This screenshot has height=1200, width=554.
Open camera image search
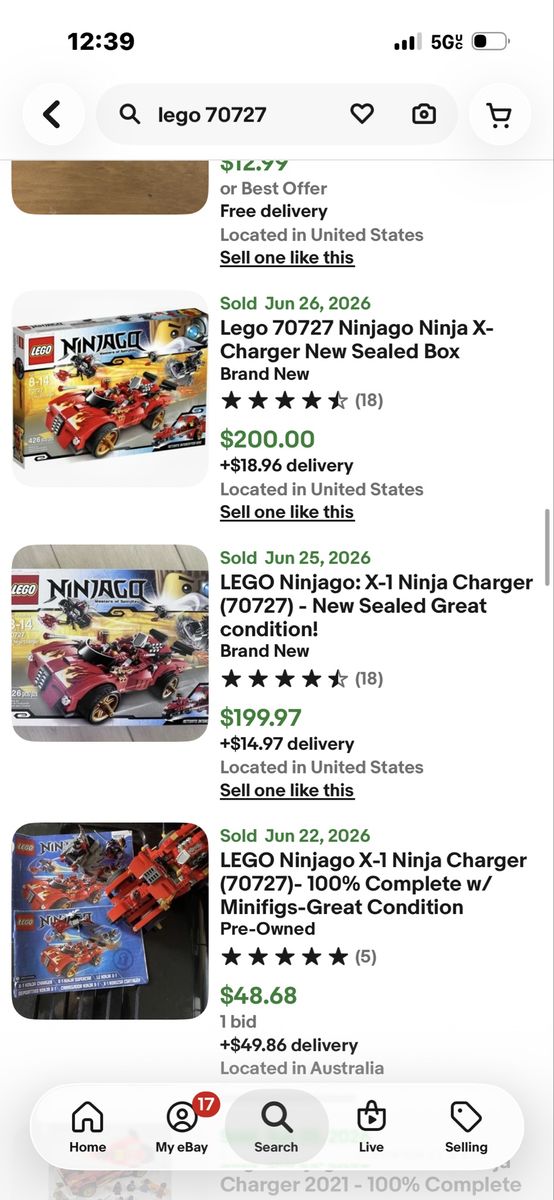[x=424, y=114]
